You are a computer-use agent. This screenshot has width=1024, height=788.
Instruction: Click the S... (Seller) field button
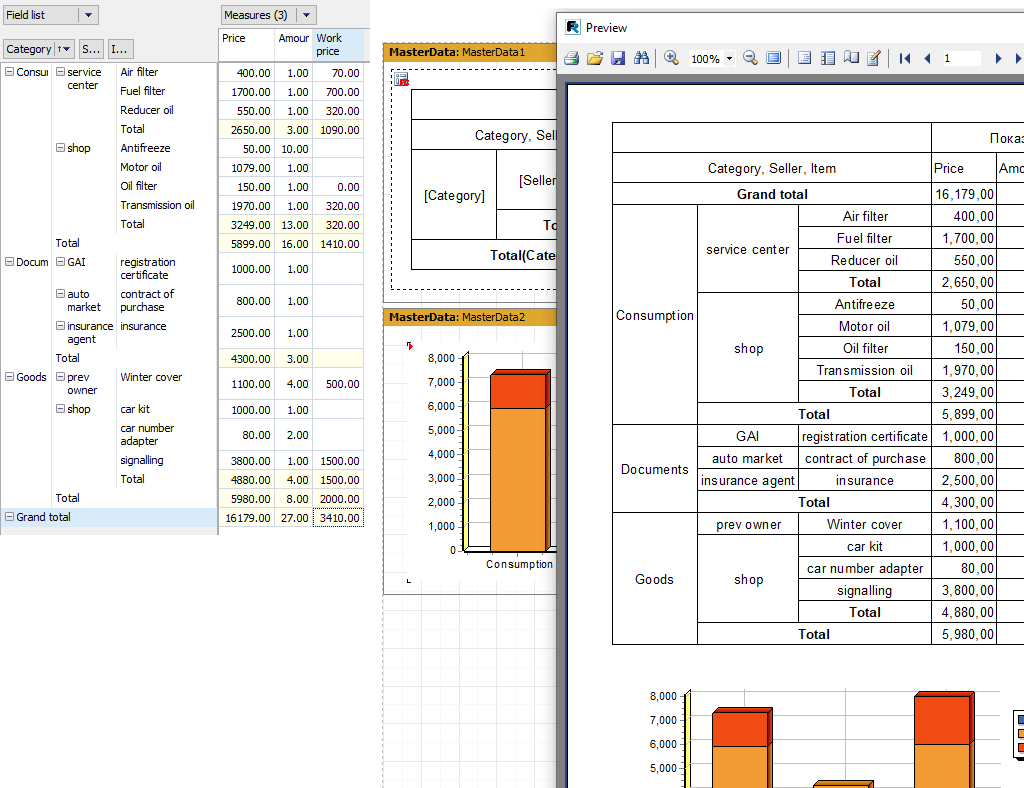click(x=91, y=49)
